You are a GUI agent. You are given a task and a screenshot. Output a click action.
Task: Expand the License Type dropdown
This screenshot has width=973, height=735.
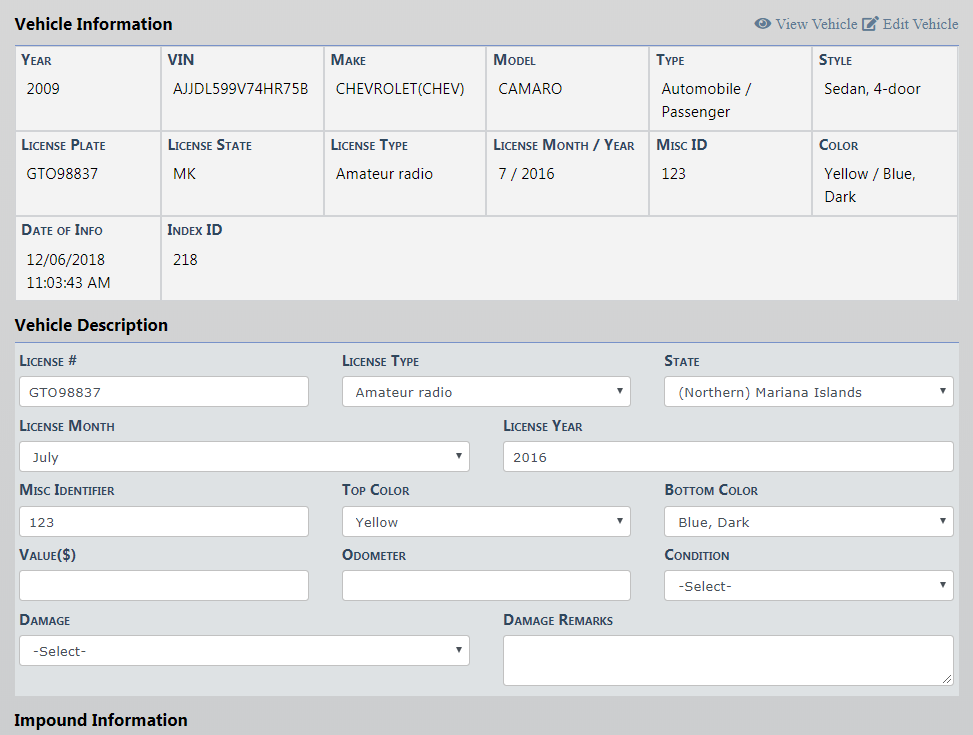[486, 392]
